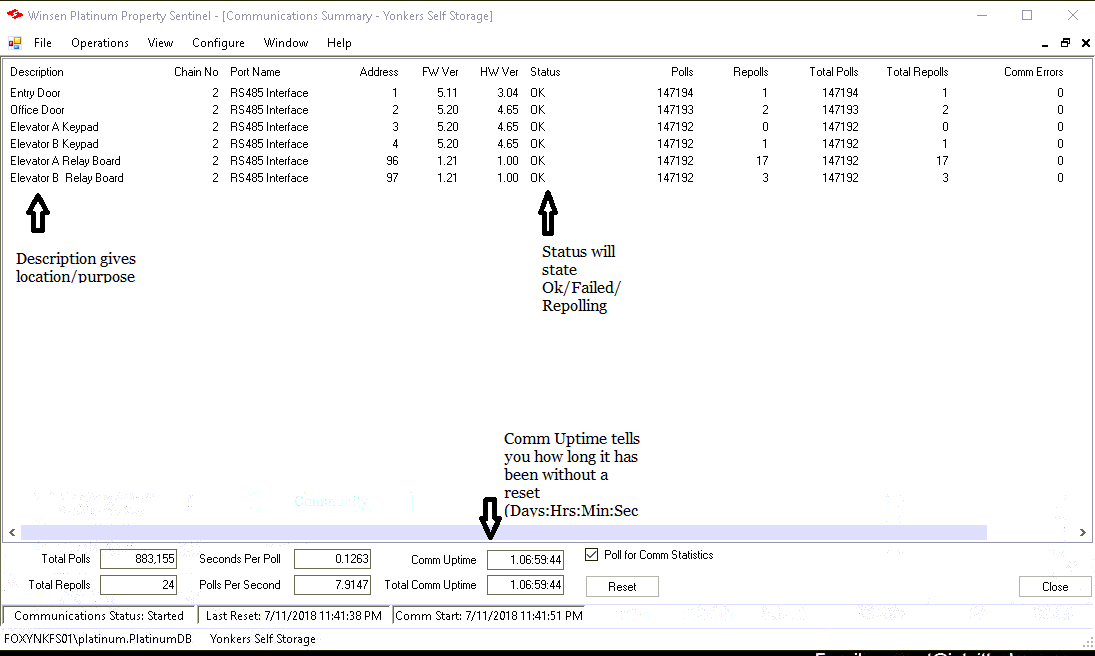Click HW version 3.04 of Entry Door
This screenshot has height=656, width=1095.
[508, 93]
